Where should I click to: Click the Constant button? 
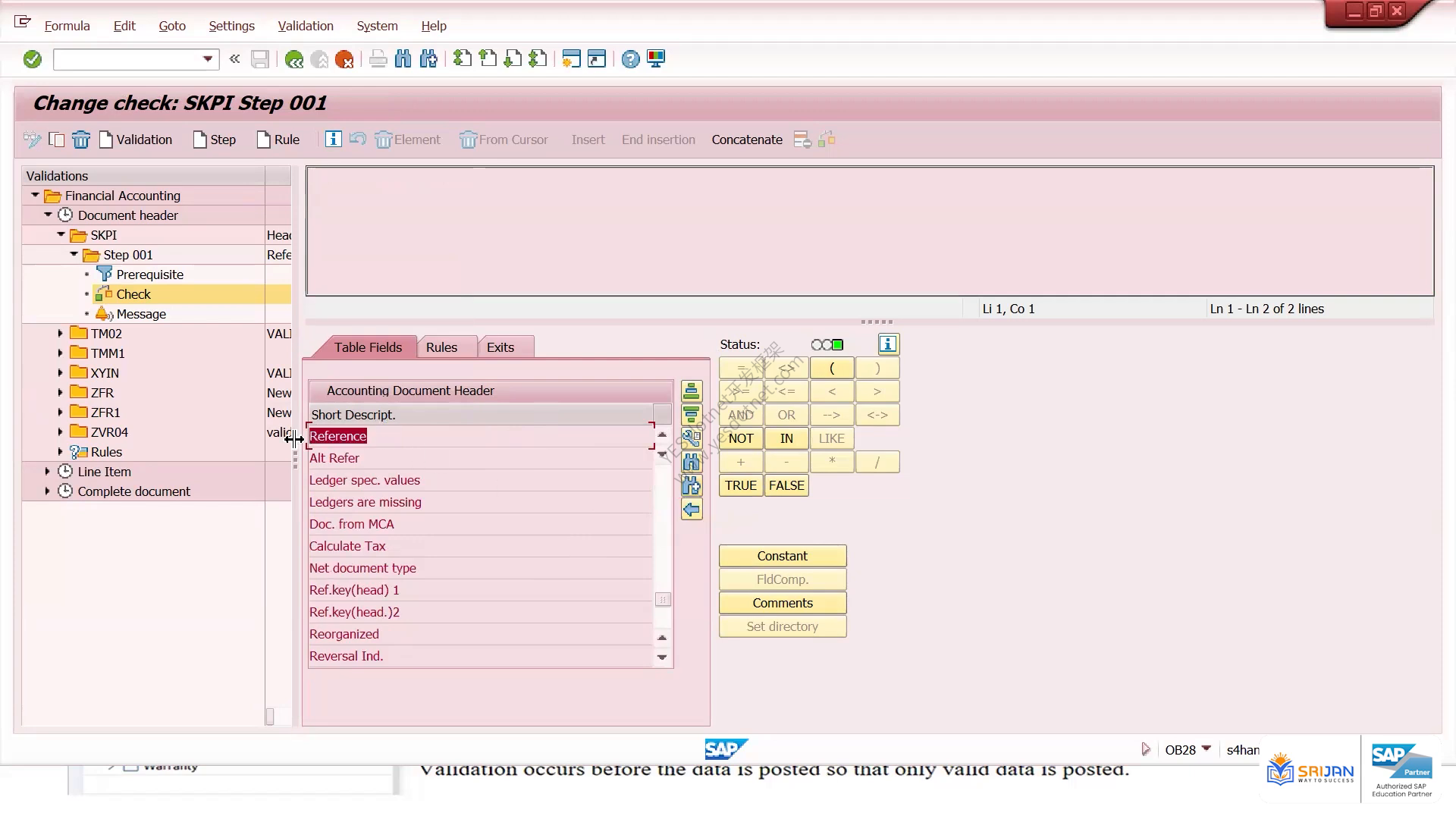tap(783, 556)
